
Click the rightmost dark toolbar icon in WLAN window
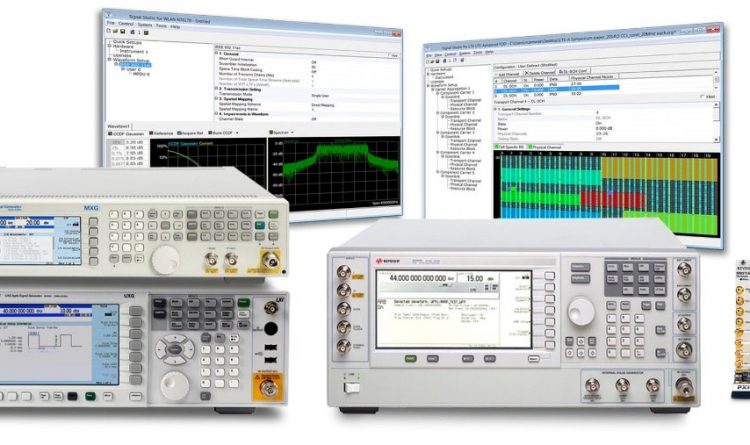146,33
